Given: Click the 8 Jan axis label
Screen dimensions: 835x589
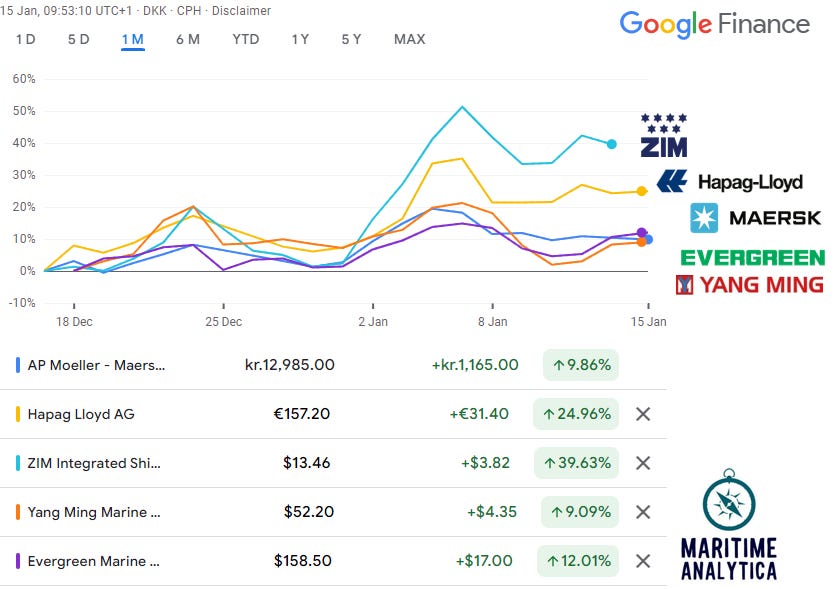Looking at the screenshot, I should (x=493, y=322).
